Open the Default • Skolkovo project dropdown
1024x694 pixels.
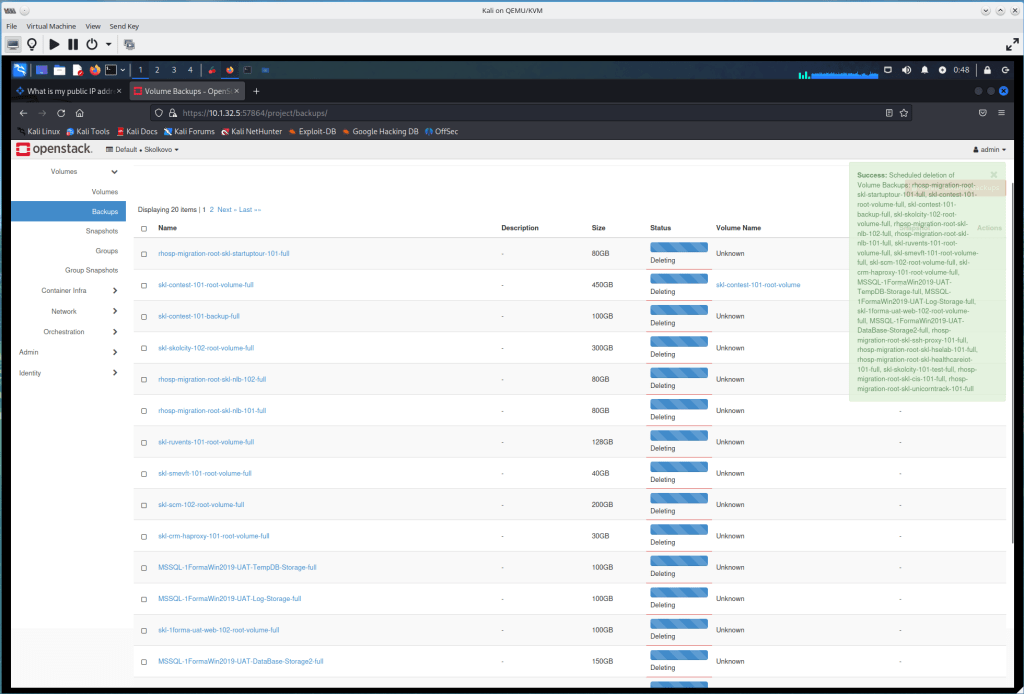tap(142, 149)
